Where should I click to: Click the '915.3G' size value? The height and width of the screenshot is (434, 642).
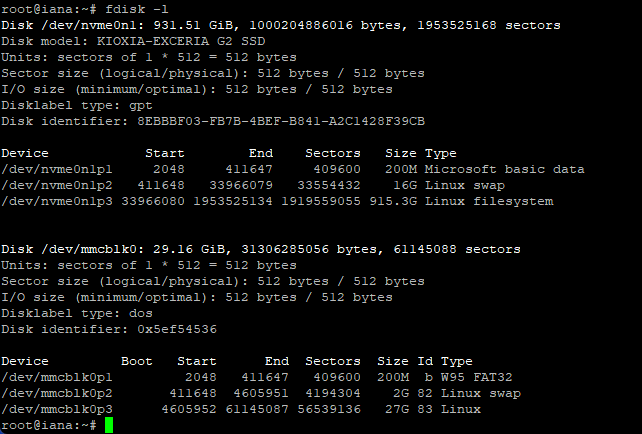[x=393, y=201]
